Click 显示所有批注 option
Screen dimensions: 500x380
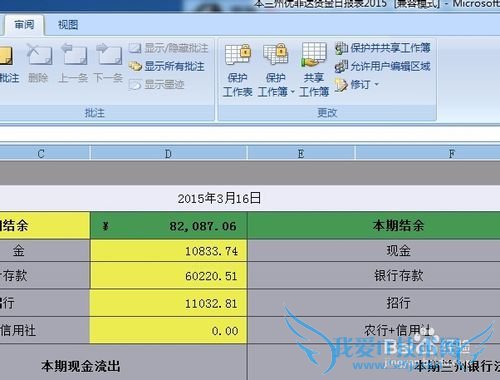[x=167, y=66]
